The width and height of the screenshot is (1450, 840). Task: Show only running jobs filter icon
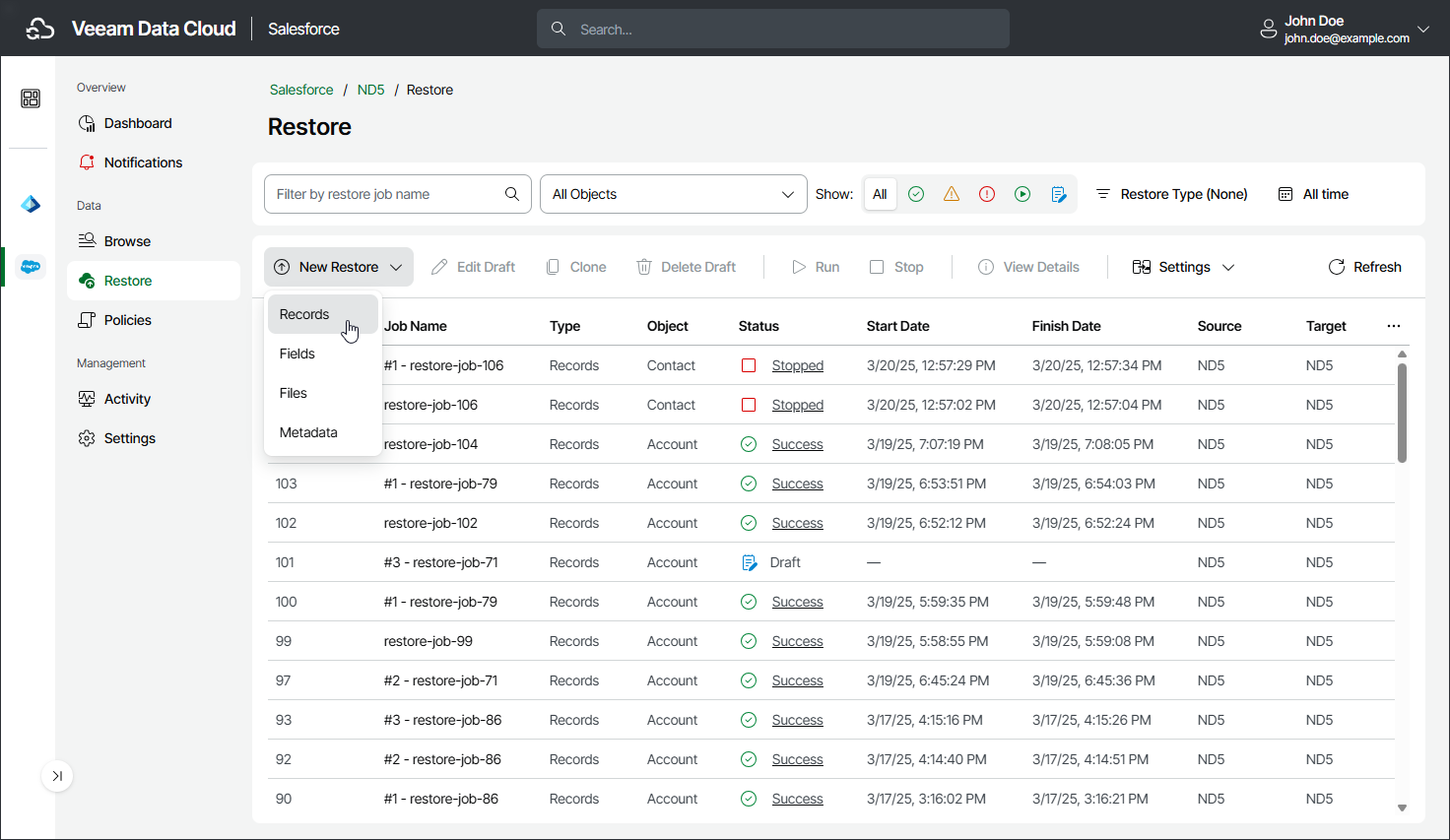tap(1022, 194)
